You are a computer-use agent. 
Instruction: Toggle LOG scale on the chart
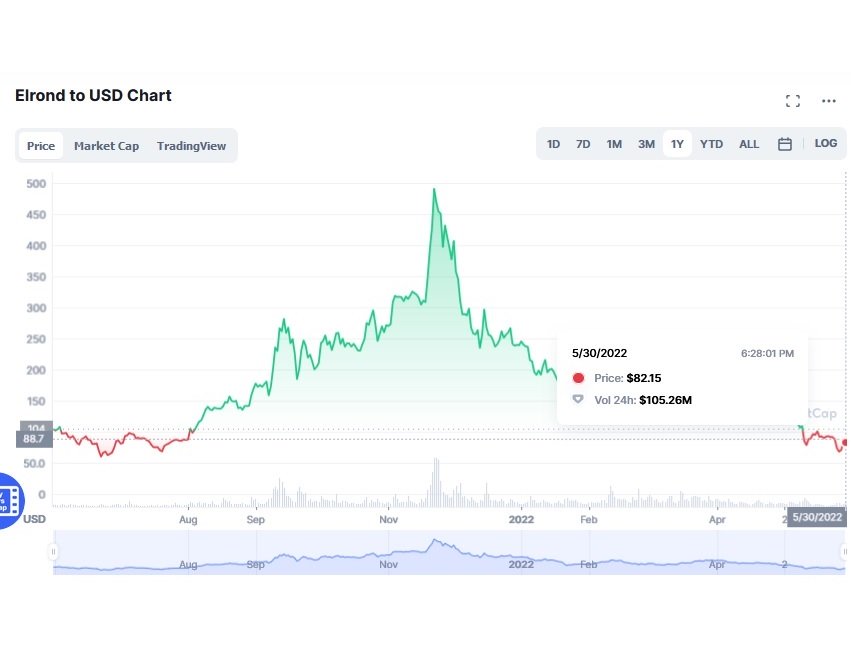(826, 144)
